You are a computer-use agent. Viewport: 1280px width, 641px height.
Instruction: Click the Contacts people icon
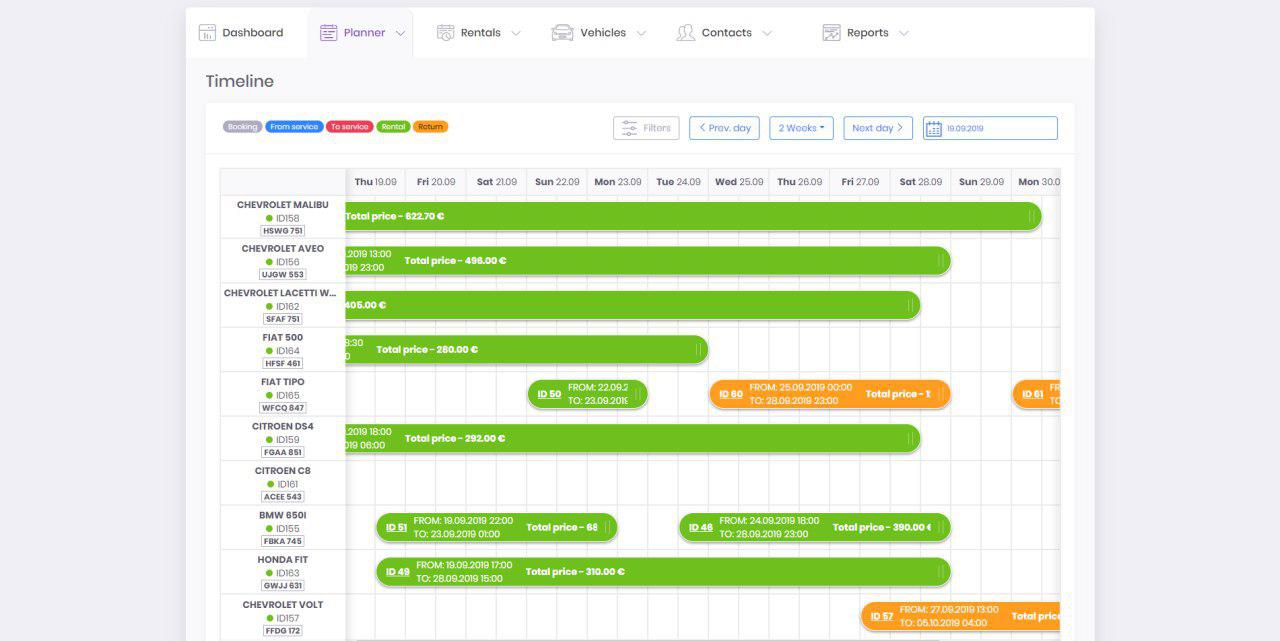685,33
